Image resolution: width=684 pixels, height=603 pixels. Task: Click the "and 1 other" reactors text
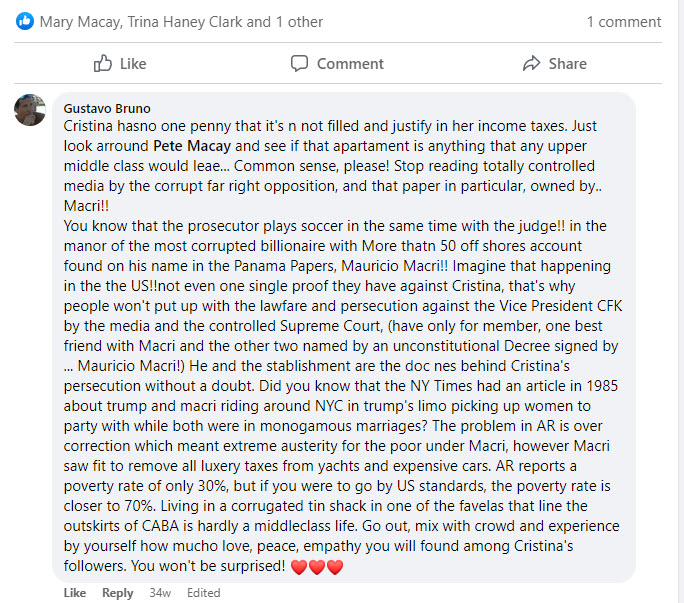point(285,21)
